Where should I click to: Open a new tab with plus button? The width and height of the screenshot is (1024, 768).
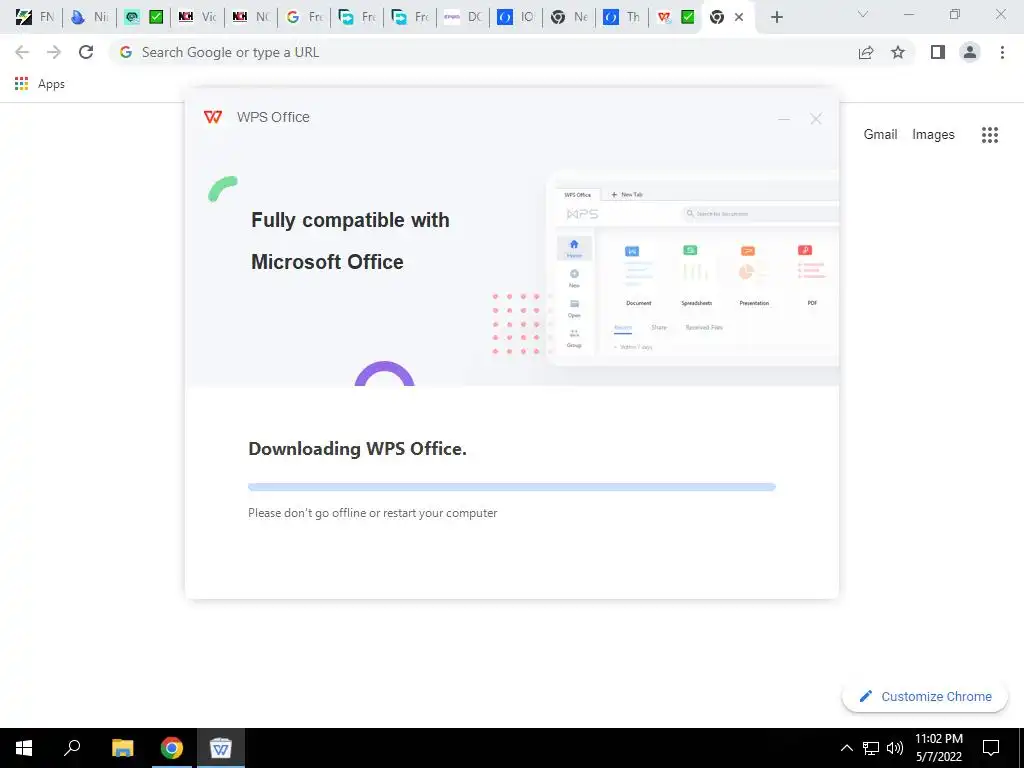[x=776, y=18]
